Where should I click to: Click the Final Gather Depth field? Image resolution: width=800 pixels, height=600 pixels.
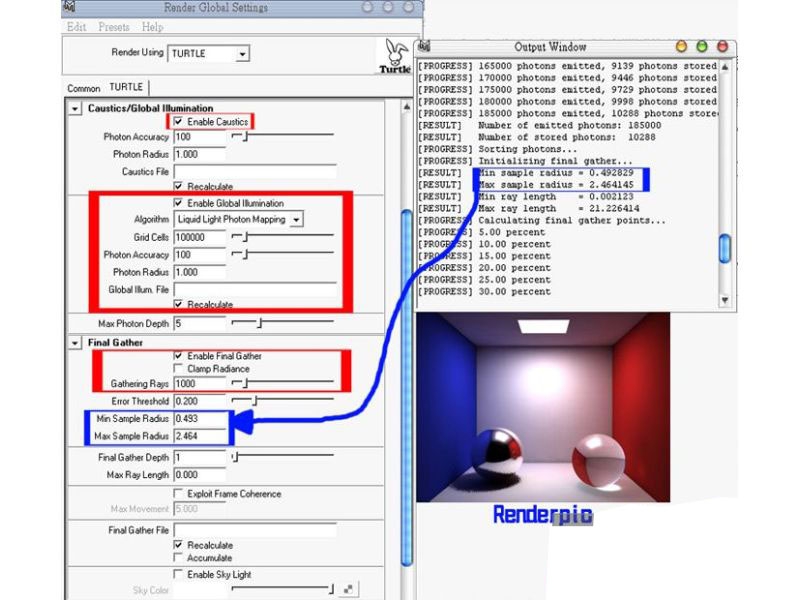point(199,457)
